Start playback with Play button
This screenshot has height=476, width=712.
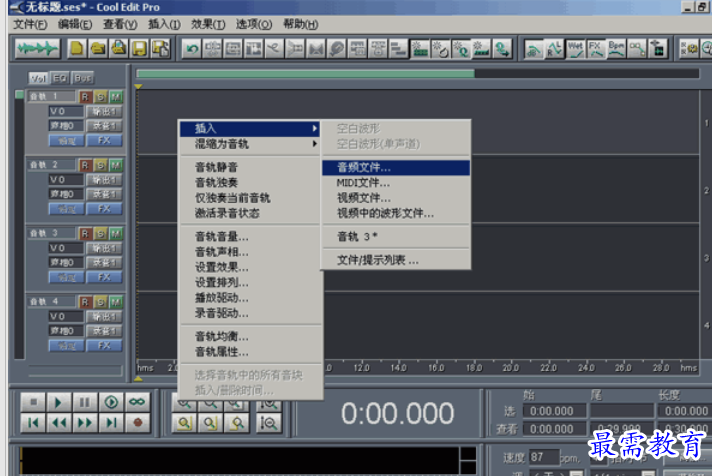[58, 402]
